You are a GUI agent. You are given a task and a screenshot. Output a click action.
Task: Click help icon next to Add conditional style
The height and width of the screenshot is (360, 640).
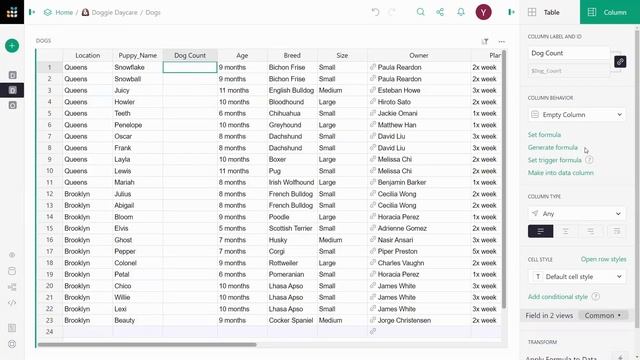click(596, 296)
